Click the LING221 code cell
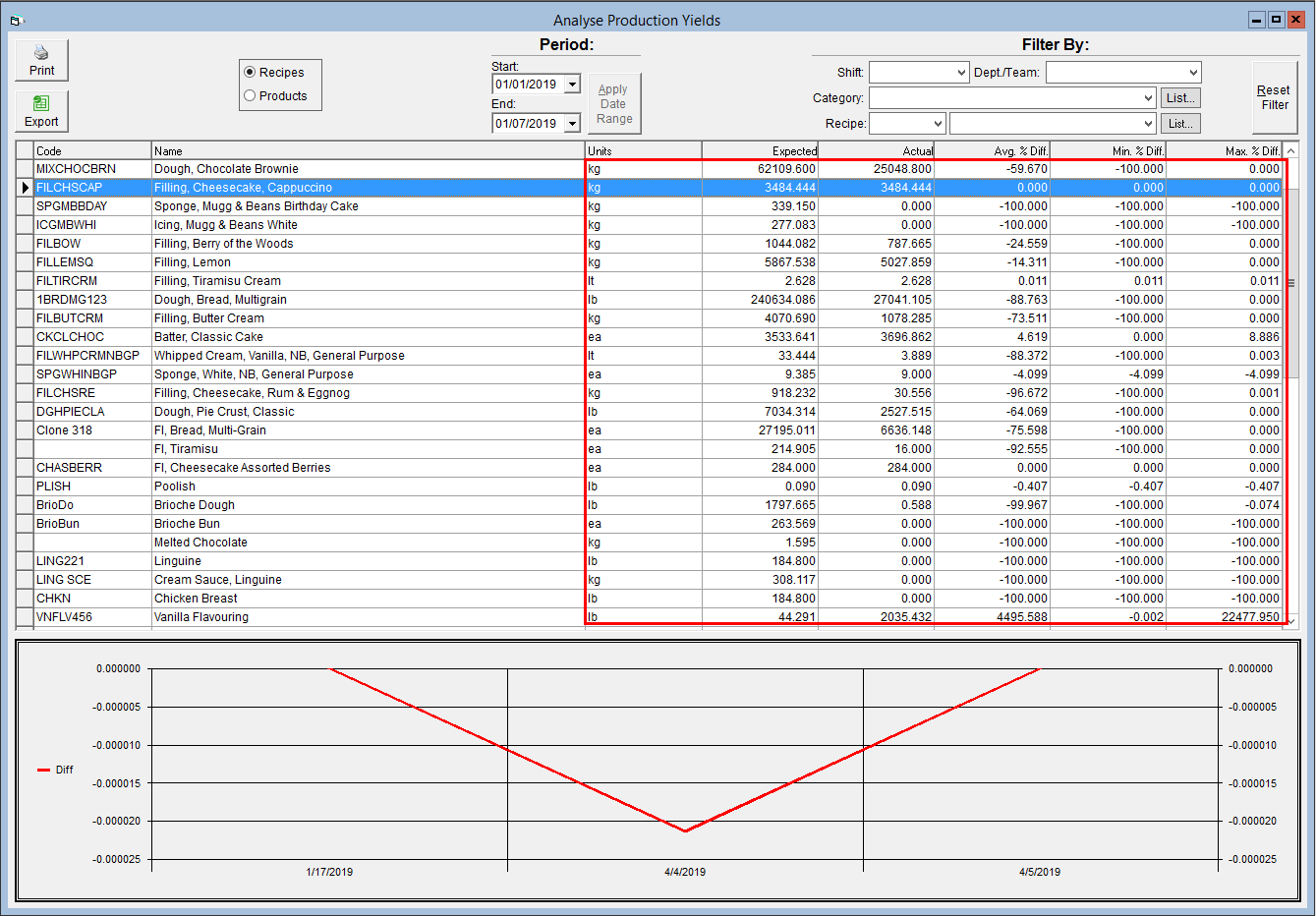 pyautogui.click(x=92, y=561)
